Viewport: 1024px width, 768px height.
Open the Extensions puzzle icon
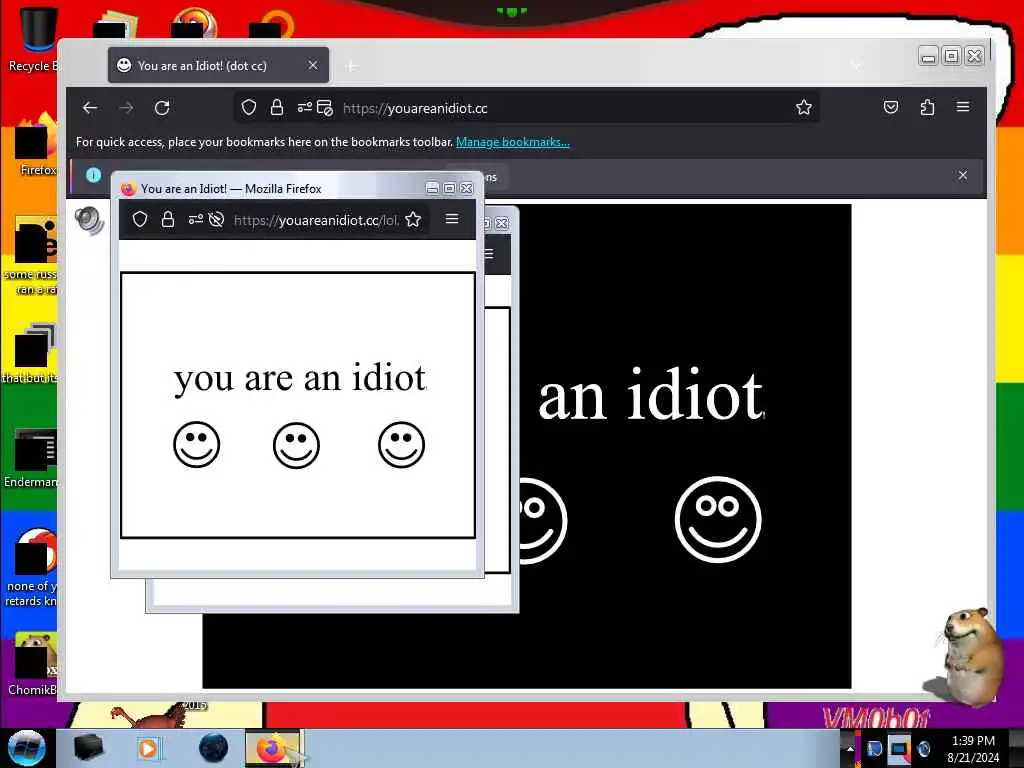(x=927, y=107)
